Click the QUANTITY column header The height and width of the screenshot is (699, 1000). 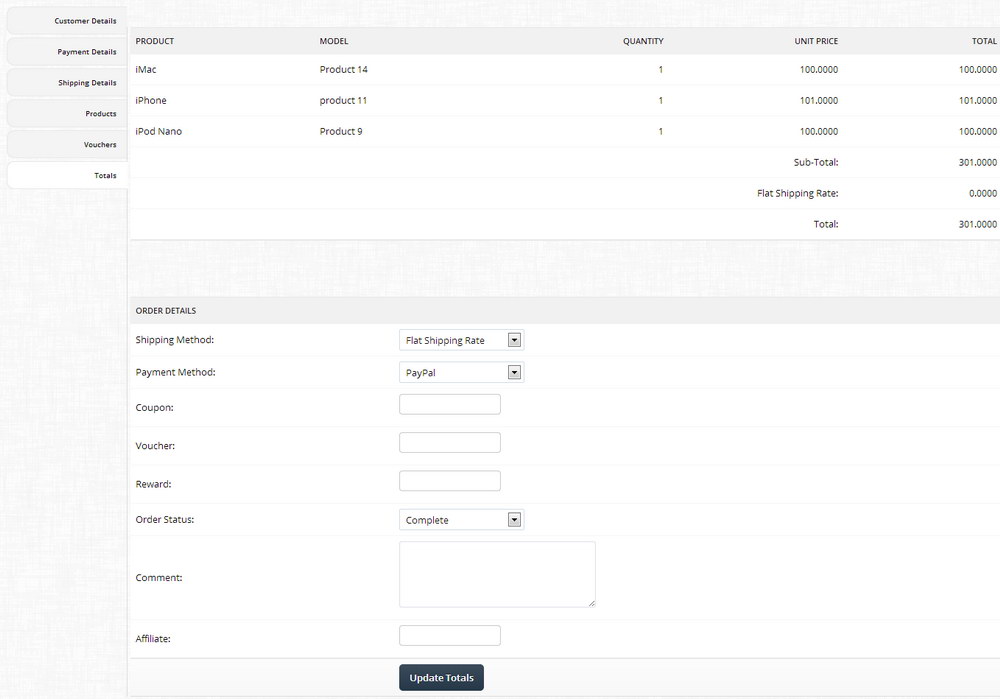click(x=643, y=41)
